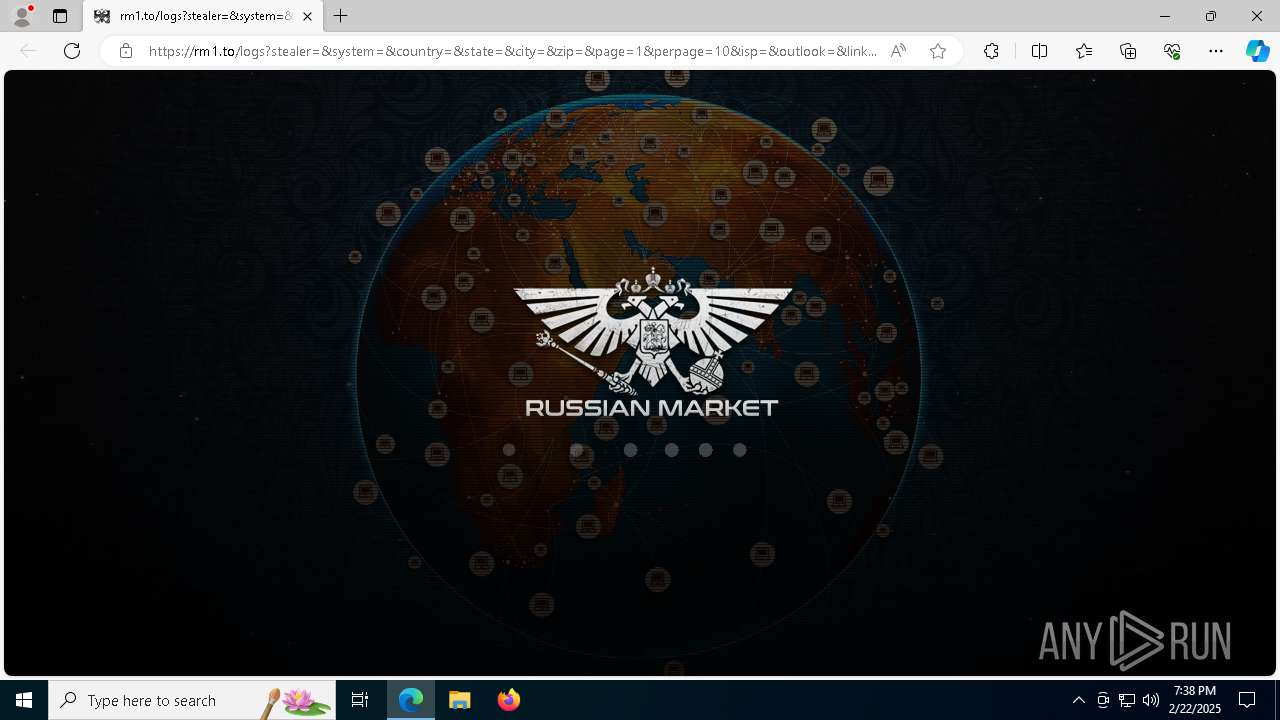
Task: Open Edge Settings and more menu
Action: pos(1216,51)
